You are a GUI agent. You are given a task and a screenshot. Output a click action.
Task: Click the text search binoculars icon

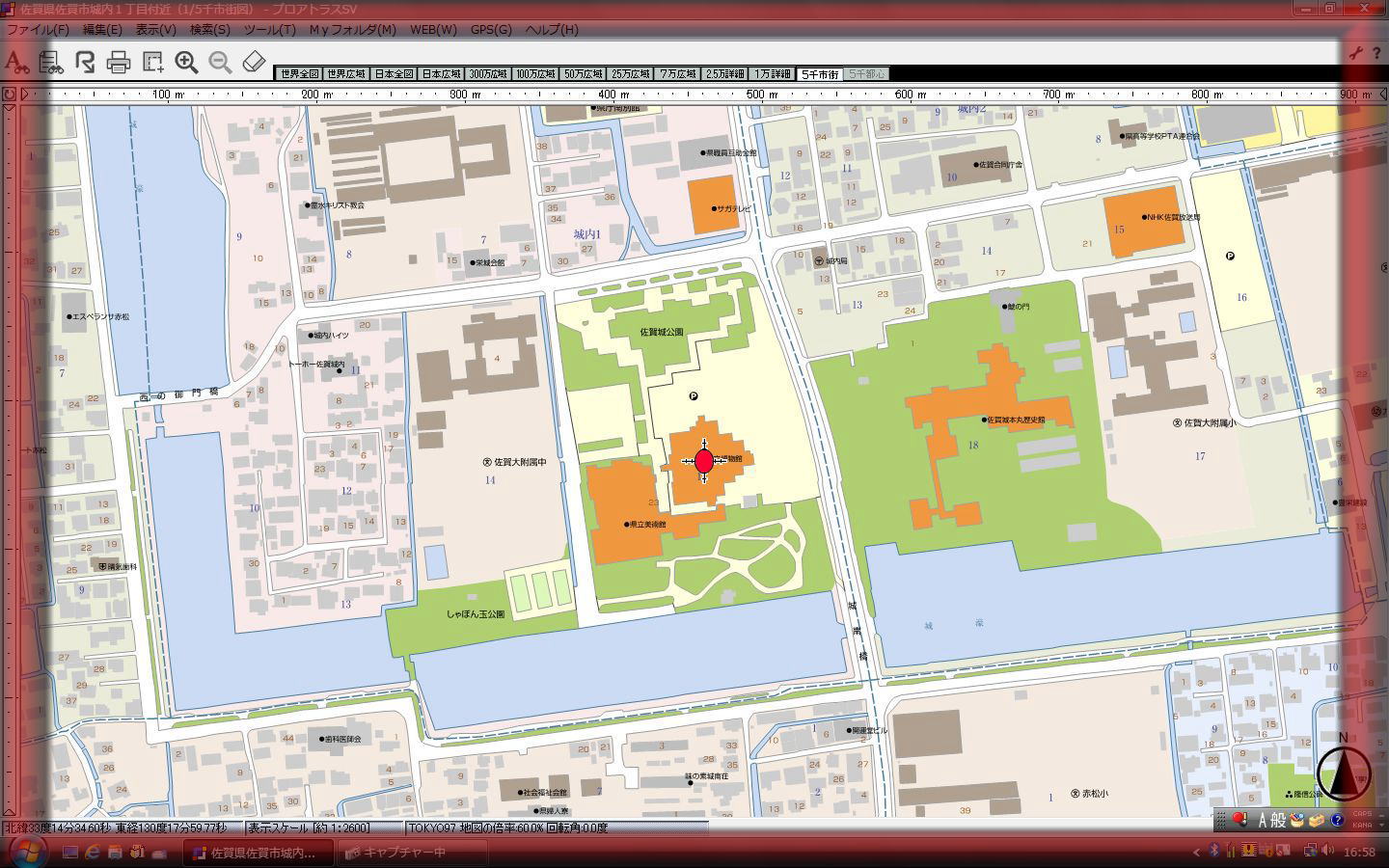point(16,63)
